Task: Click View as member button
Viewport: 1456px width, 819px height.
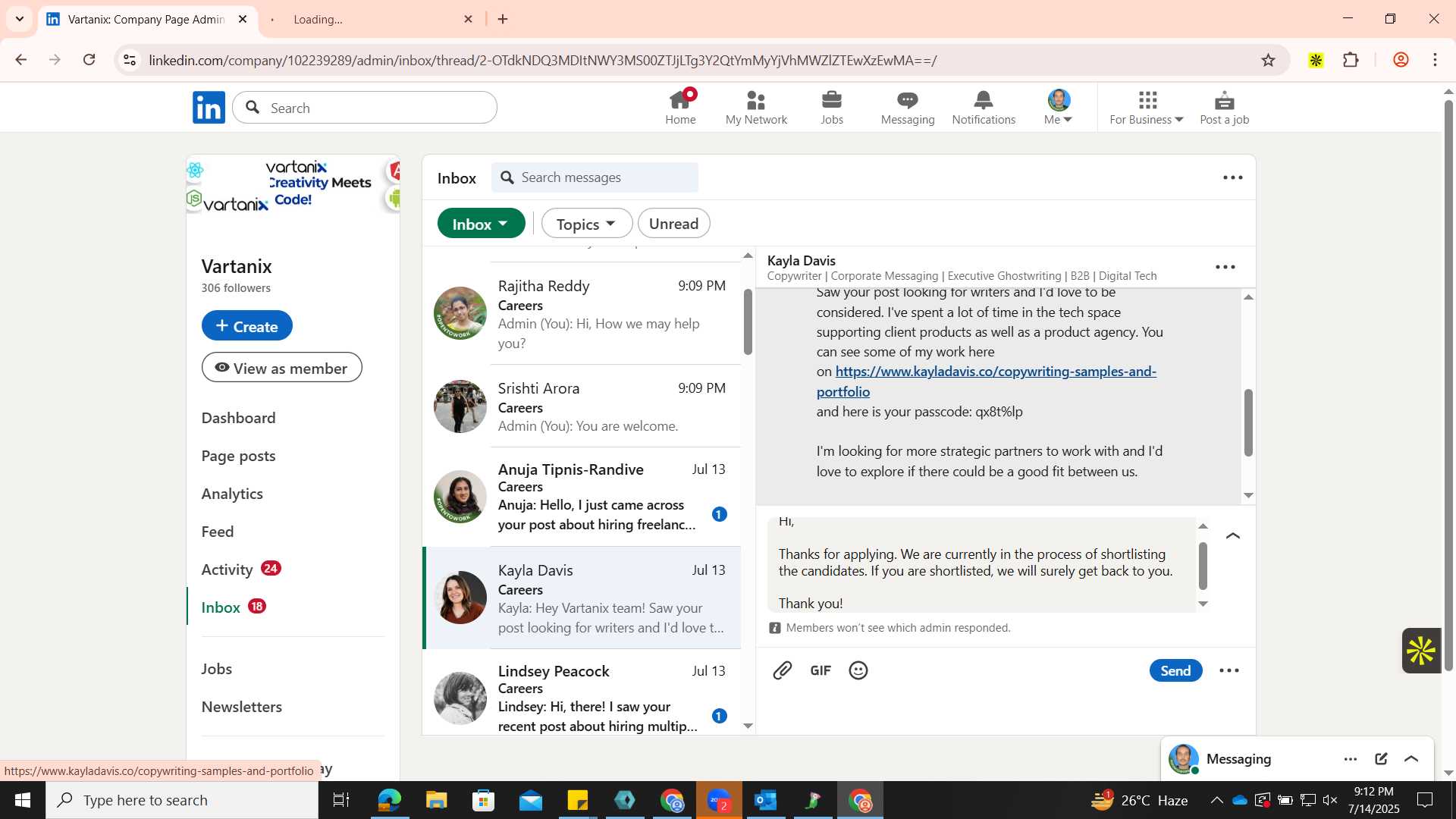Action: pos(281,368)
